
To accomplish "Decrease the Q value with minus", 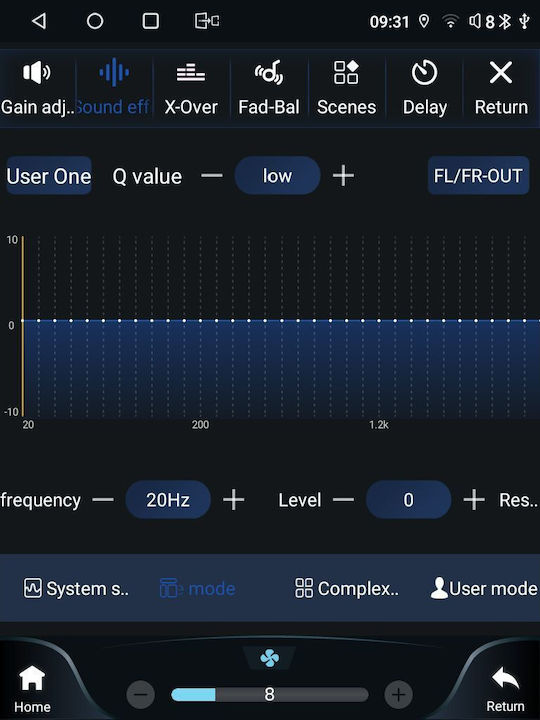I will point(212,175).
